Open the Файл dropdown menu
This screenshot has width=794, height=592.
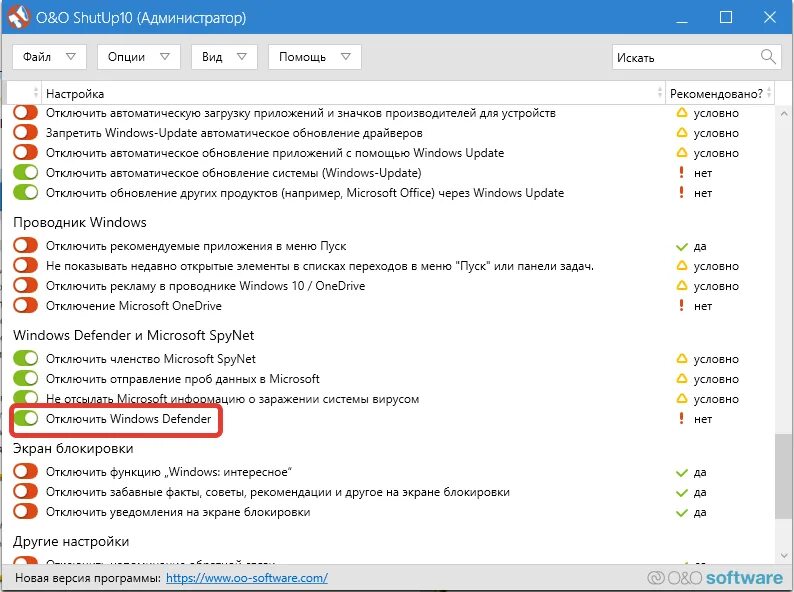click(49, 57)
